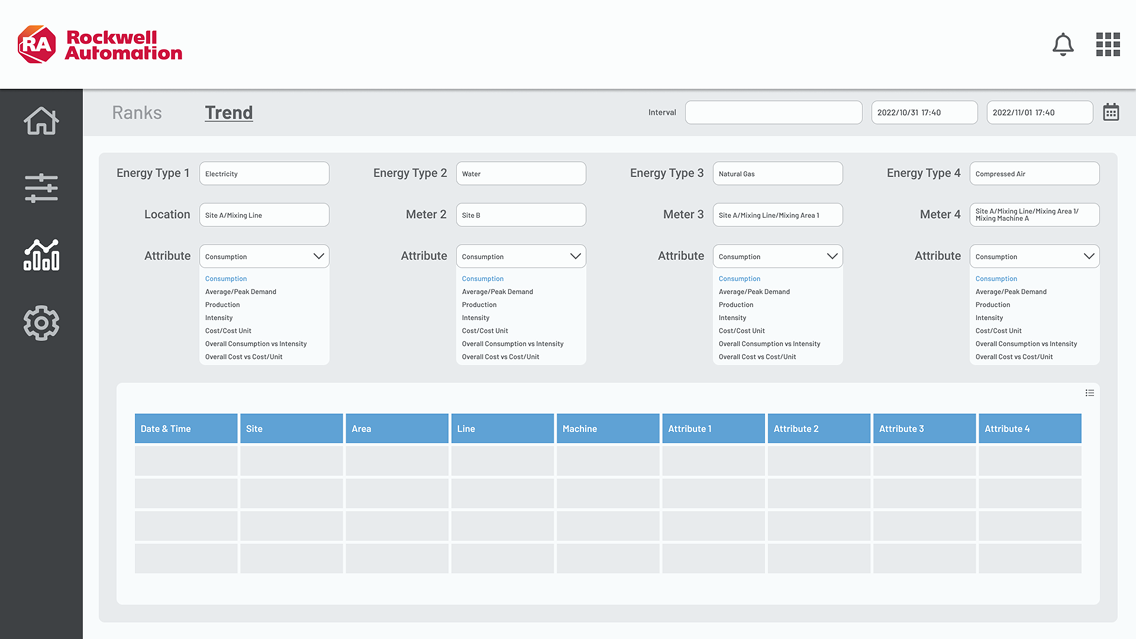Switch to the Trend tab
This screenshot has width=1136, height=639.
pyautogui.click(x=229, y=112)
